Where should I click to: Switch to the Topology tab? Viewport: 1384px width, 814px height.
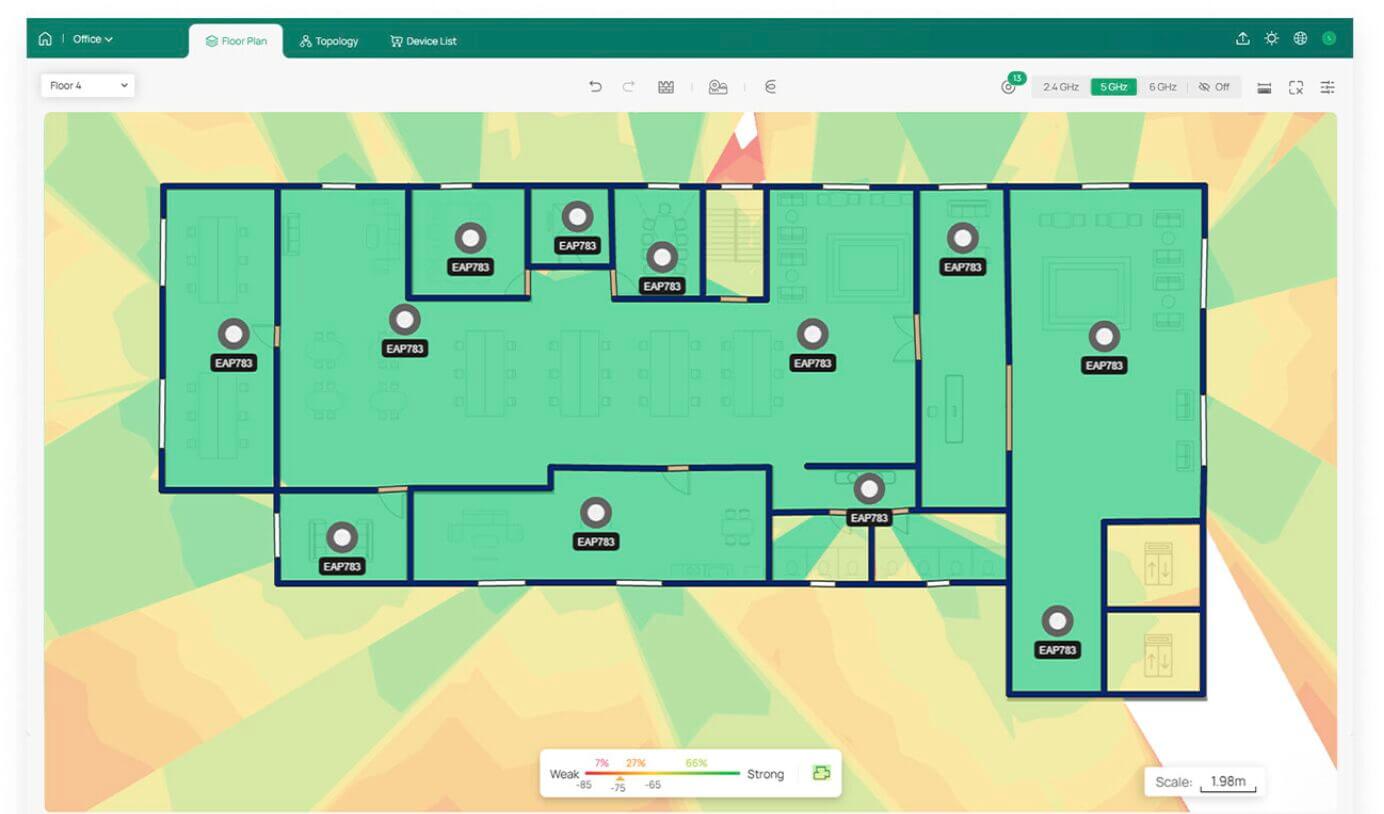(328, 41)
